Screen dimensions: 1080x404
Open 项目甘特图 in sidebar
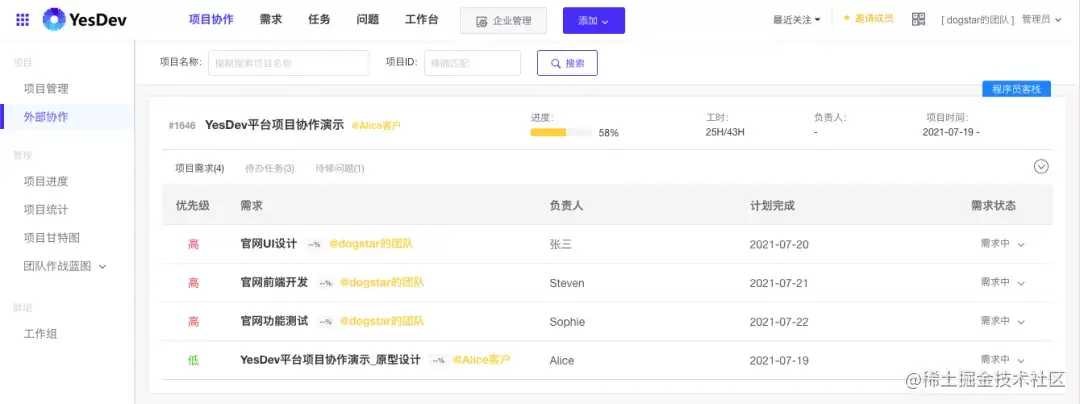52,238
